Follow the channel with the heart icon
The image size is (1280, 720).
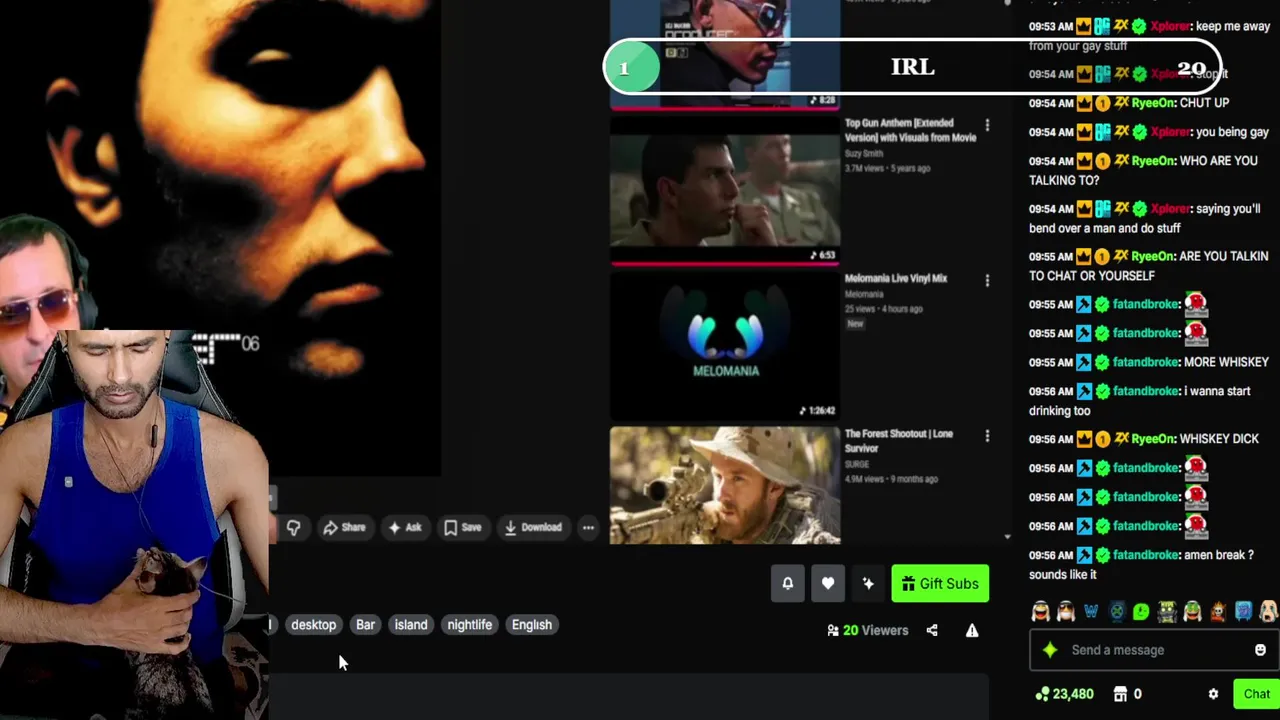(x=828, y=584)
